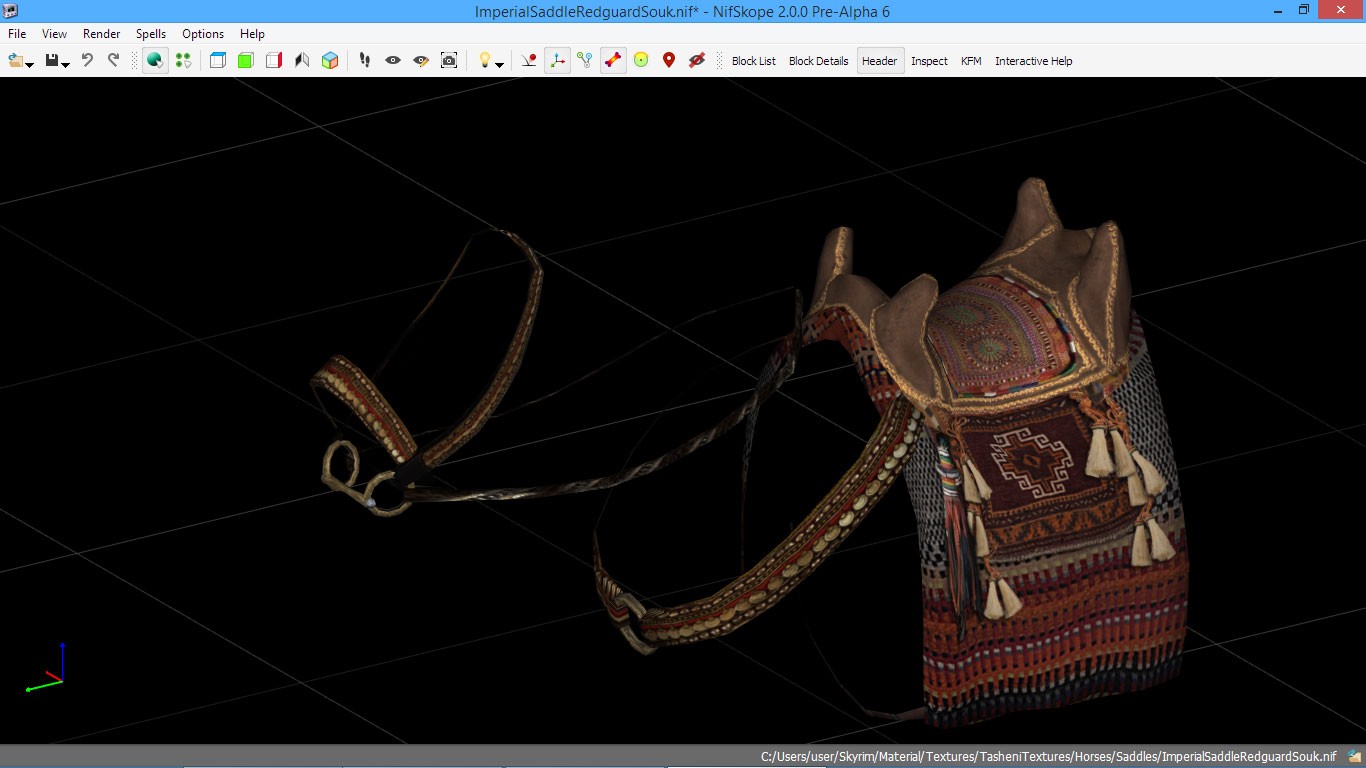This screenshot has width=1366, height=768.
Task: Toggle the show axes button
Action: (557, 61)
